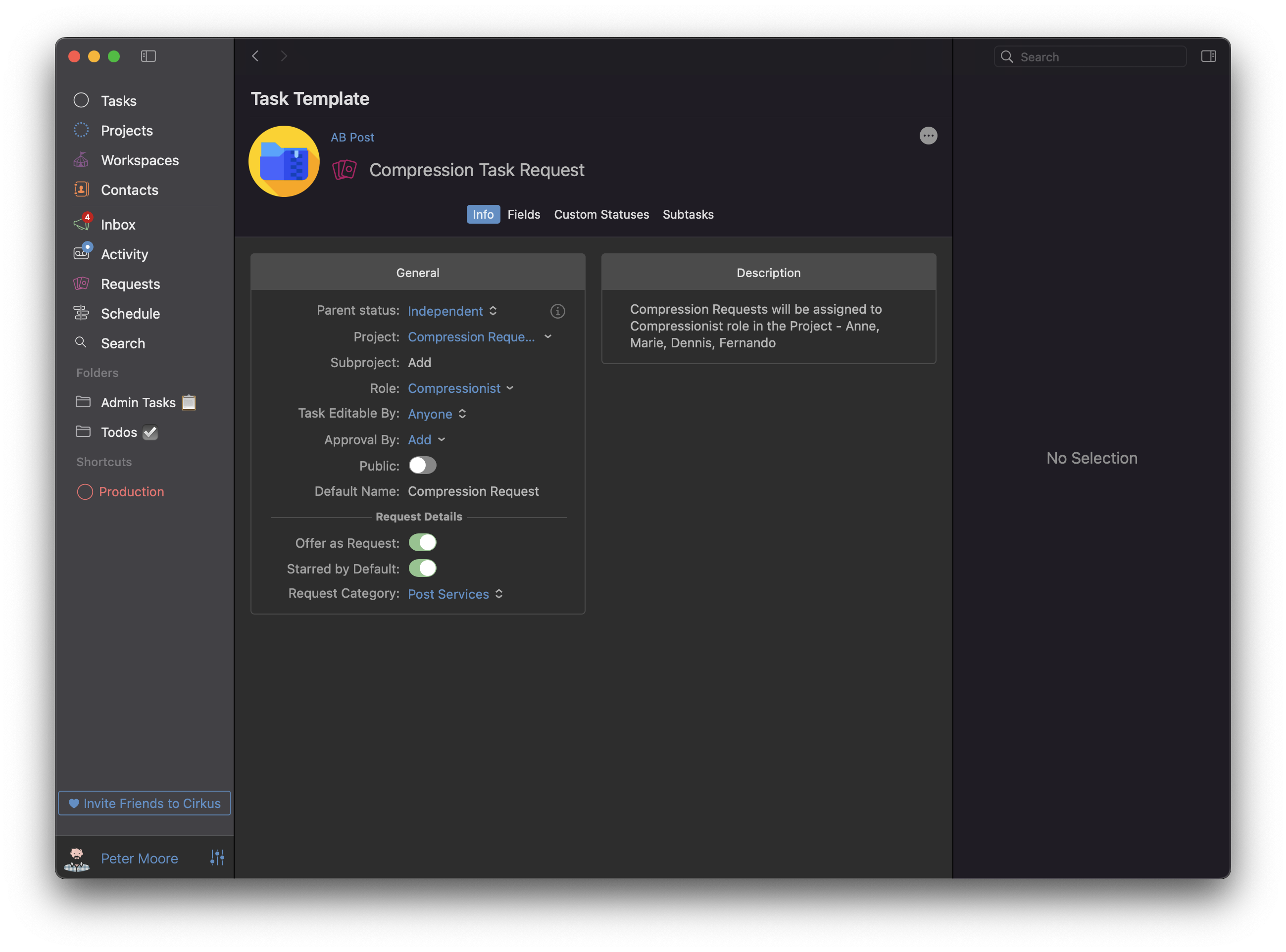The width and height of the screenshot is (1286, 952).
Task: Open the Workspaces circus tent icon
Action: coord(81,160)
